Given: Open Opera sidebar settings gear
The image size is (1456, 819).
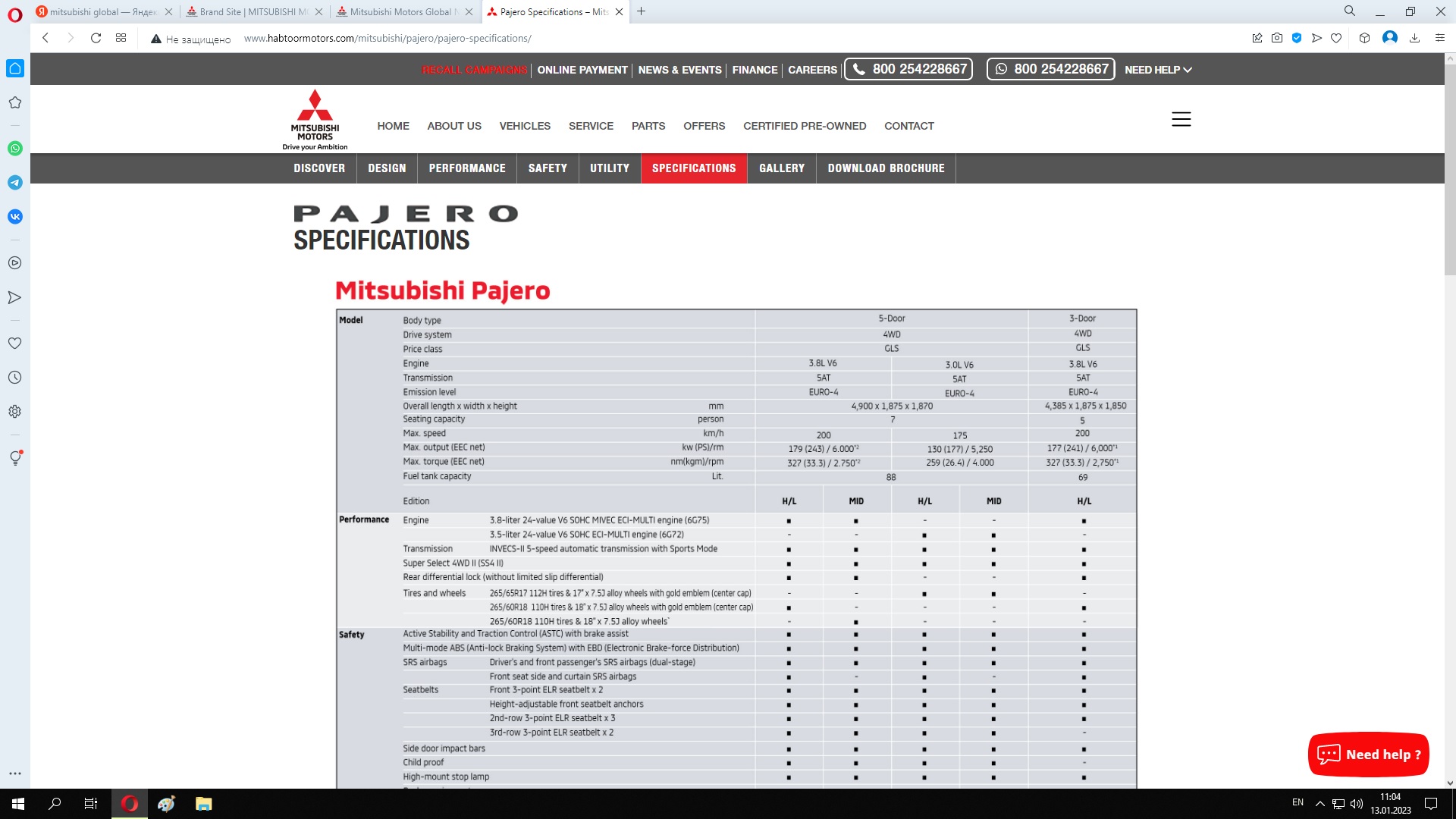Looking at the screenshot, I should click(x=15, y=412).
